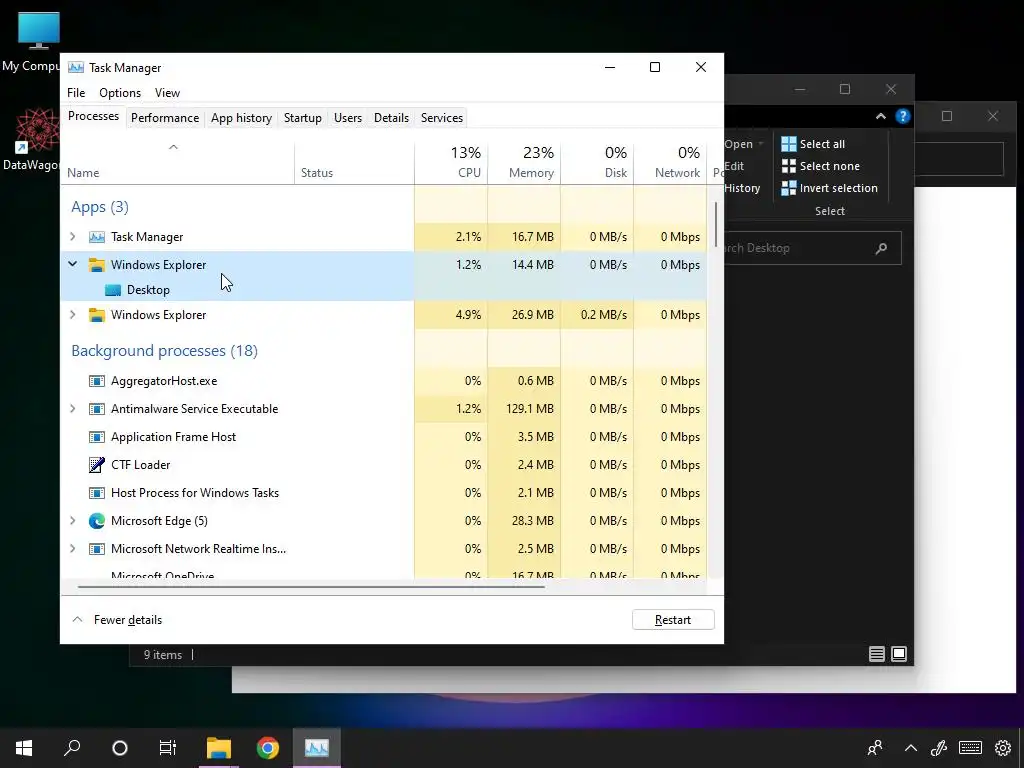This screenshot has width=1024, height=768.
Task: Switch to the Startup tab
Action: [302, 118]
